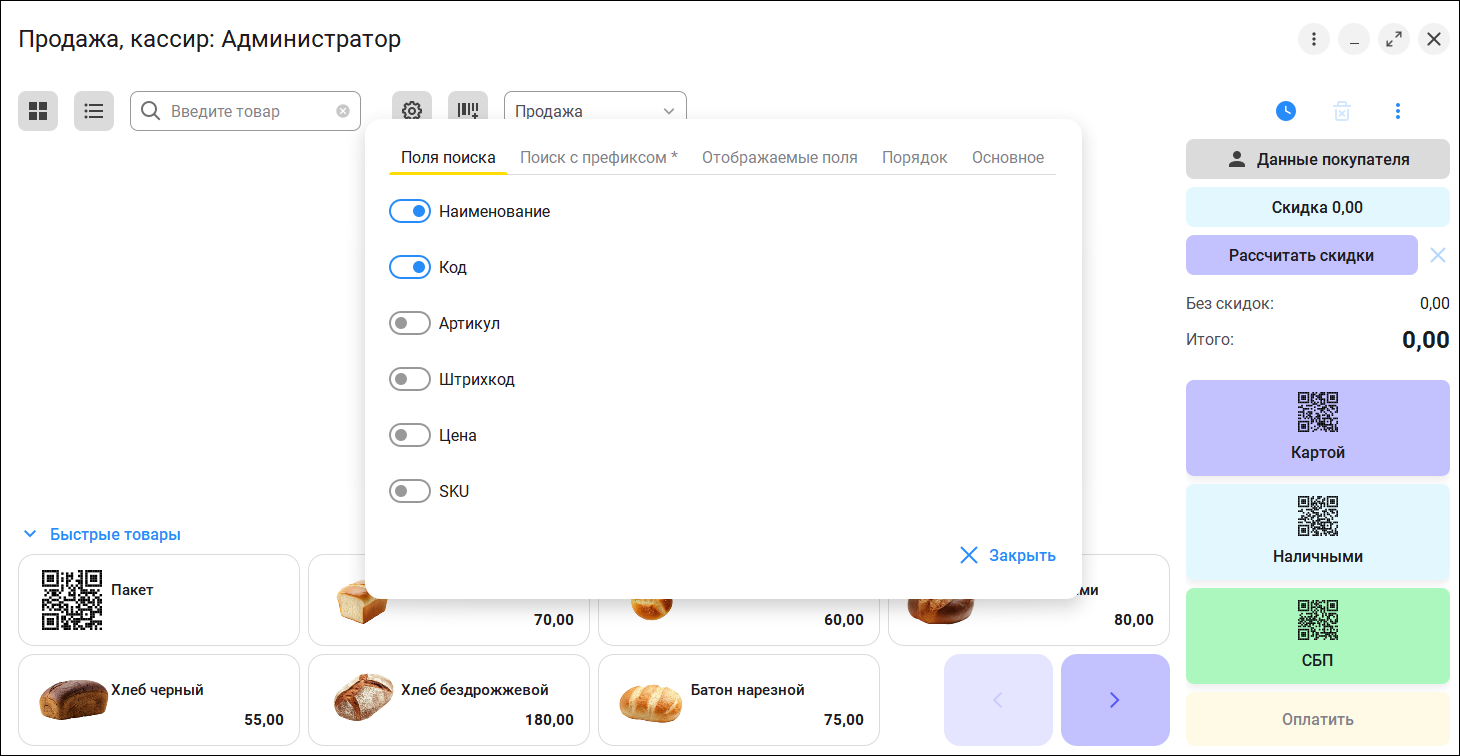The height and width of the screenshot is (756, 1460).
Task: Select the Хлеб черный product tile
Action: 159,700
